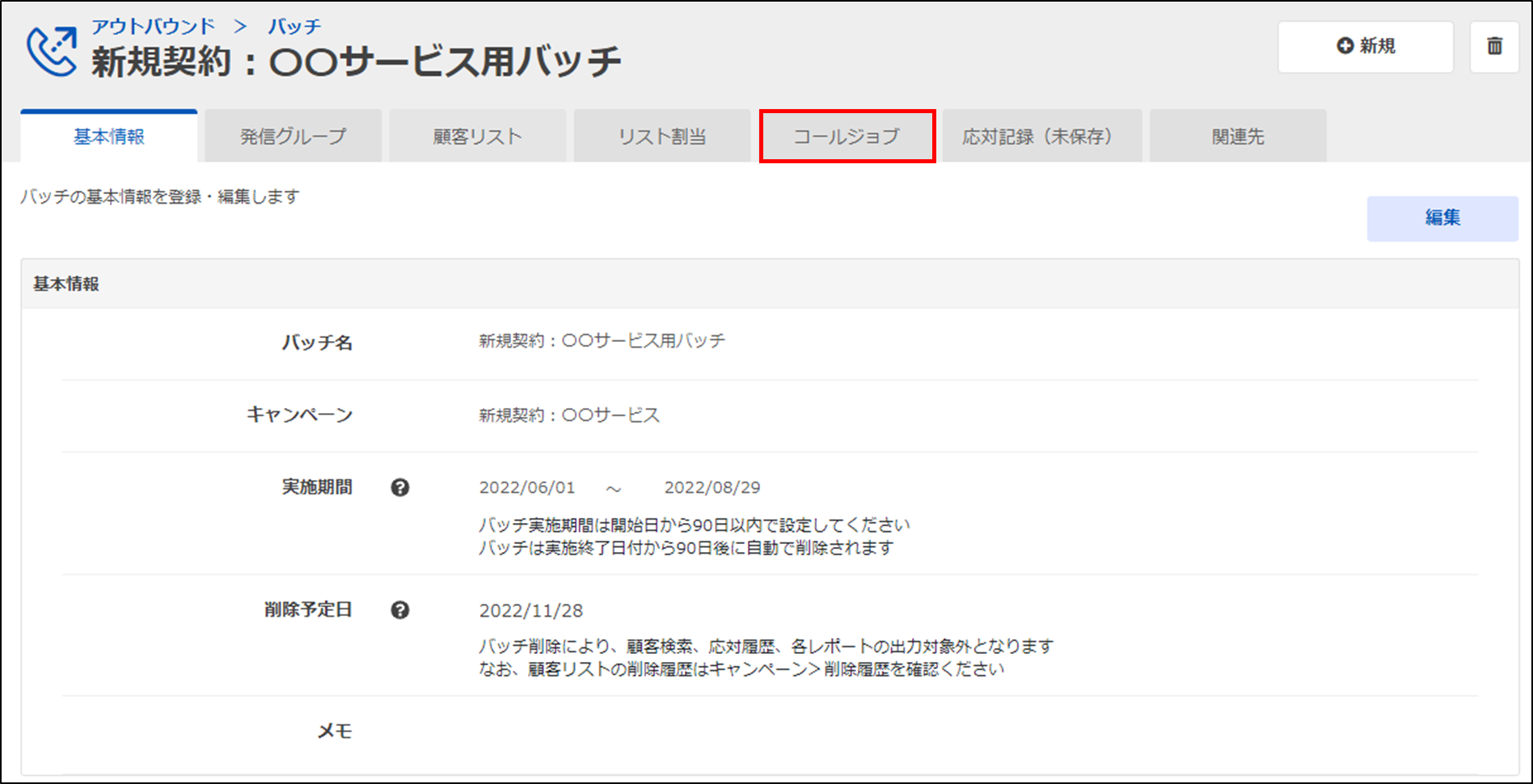
Task: Delete batch using the trash icon
Action: click(x=1494, y=47)
